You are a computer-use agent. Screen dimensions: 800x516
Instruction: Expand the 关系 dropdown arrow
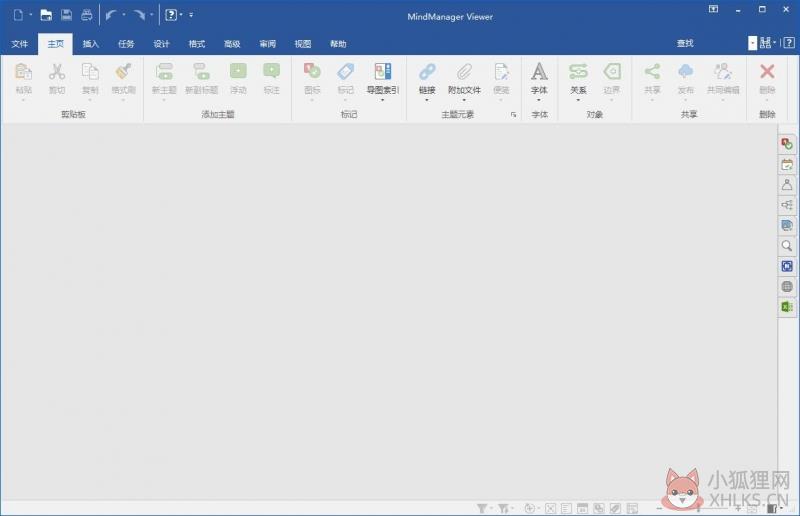(578, 100)
